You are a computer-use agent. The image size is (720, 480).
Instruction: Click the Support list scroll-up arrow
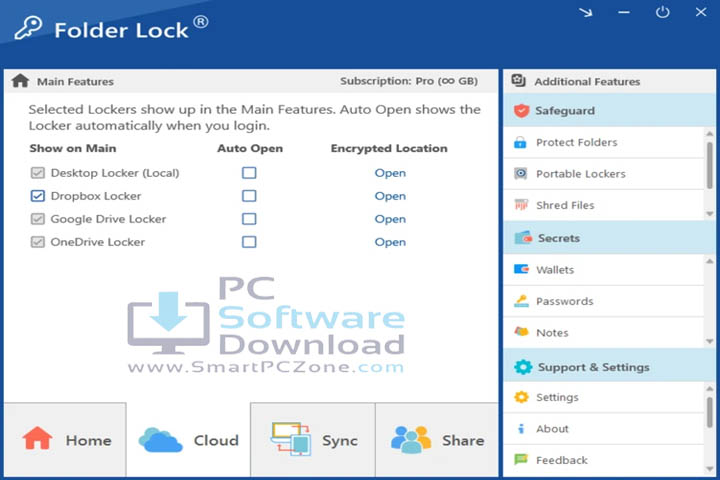[x=709, y=388]
